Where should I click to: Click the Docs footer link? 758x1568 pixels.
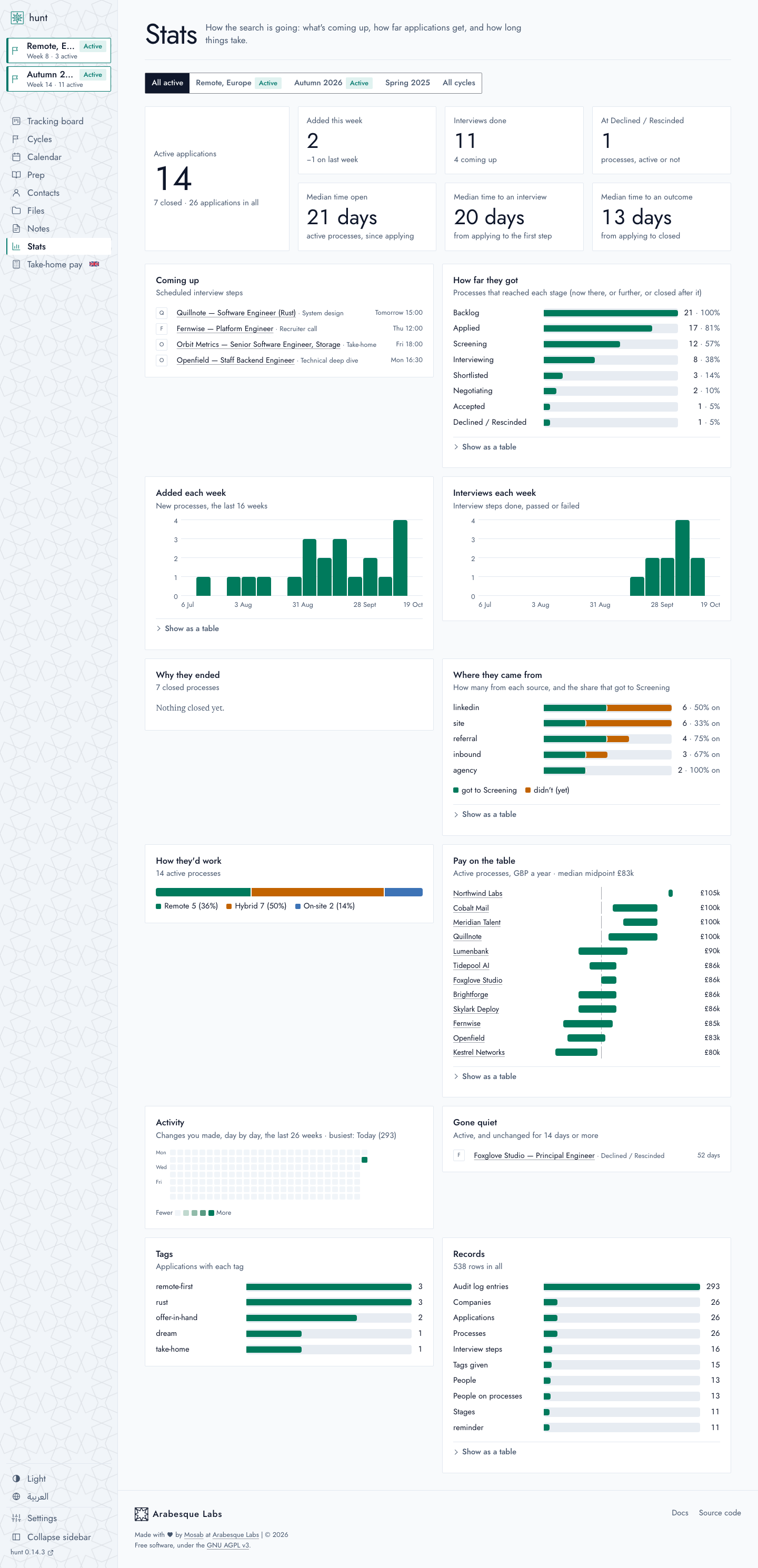pos(680,1513)
